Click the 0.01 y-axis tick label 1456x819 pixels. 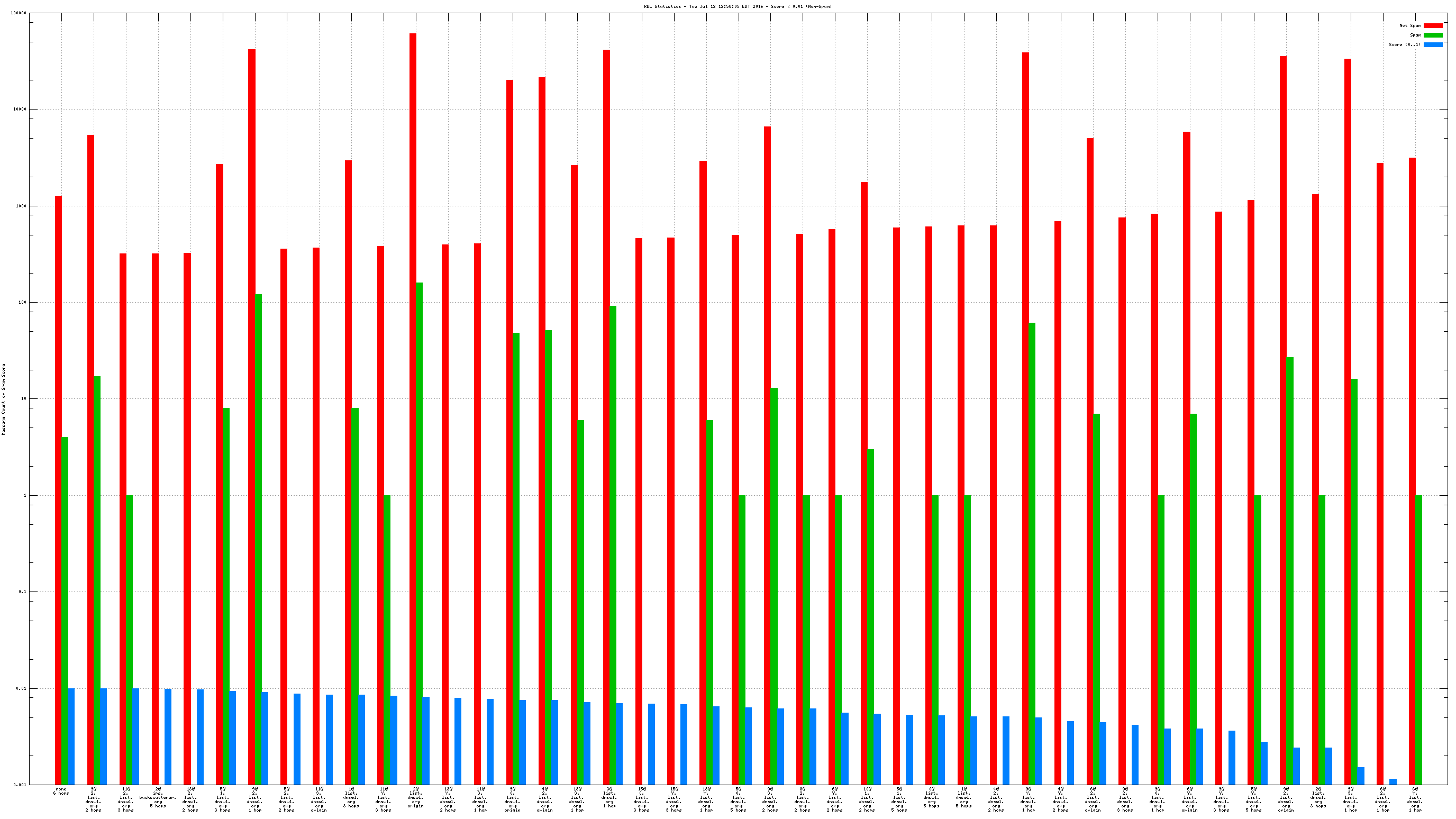click(22, 688)
